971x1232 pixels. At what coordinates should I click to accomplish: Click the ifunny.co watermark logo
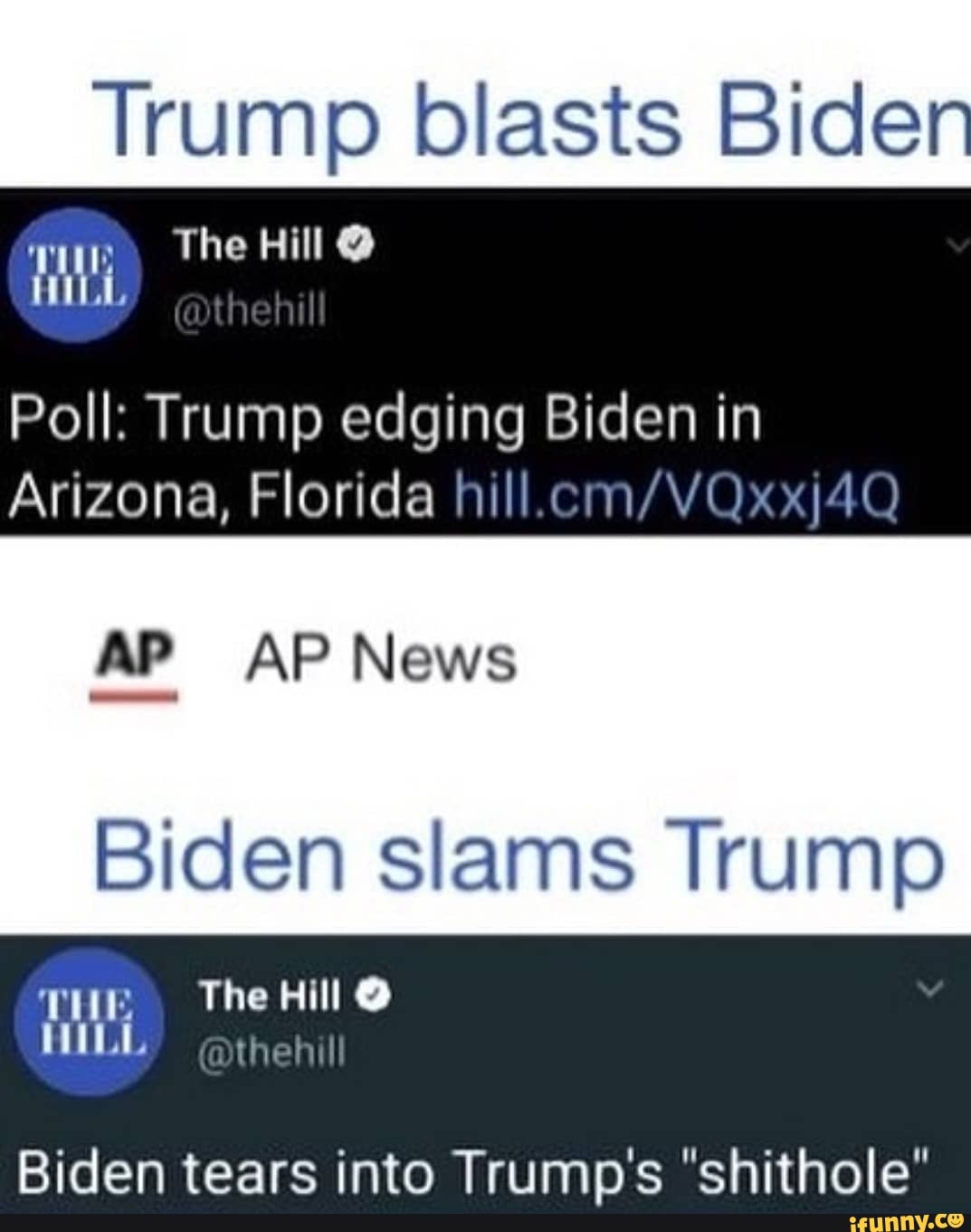[899, 1219]
